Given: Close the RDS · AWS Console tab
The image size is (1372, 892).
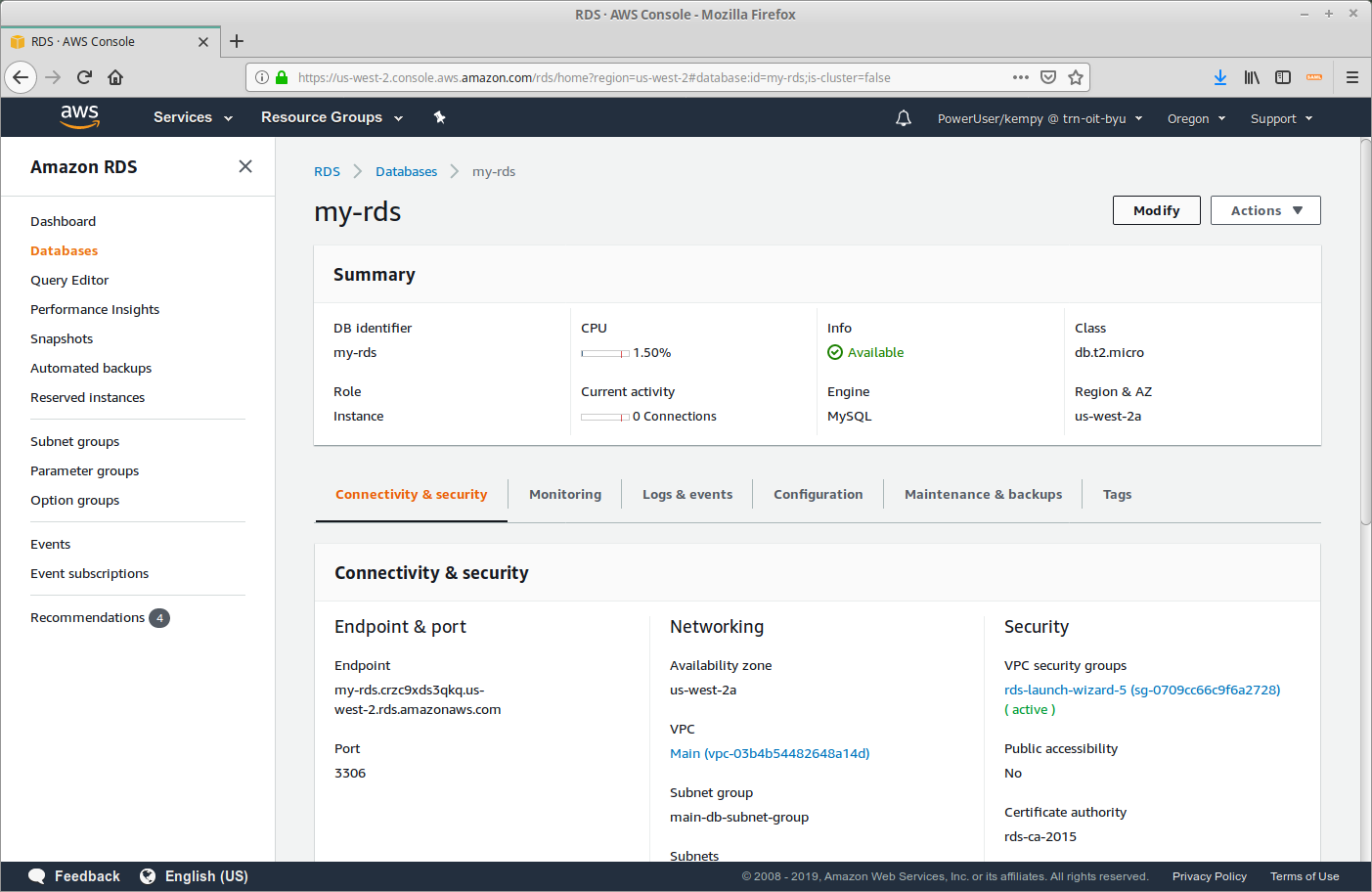Looking at the screenshot, I should (x=203, y=42).
